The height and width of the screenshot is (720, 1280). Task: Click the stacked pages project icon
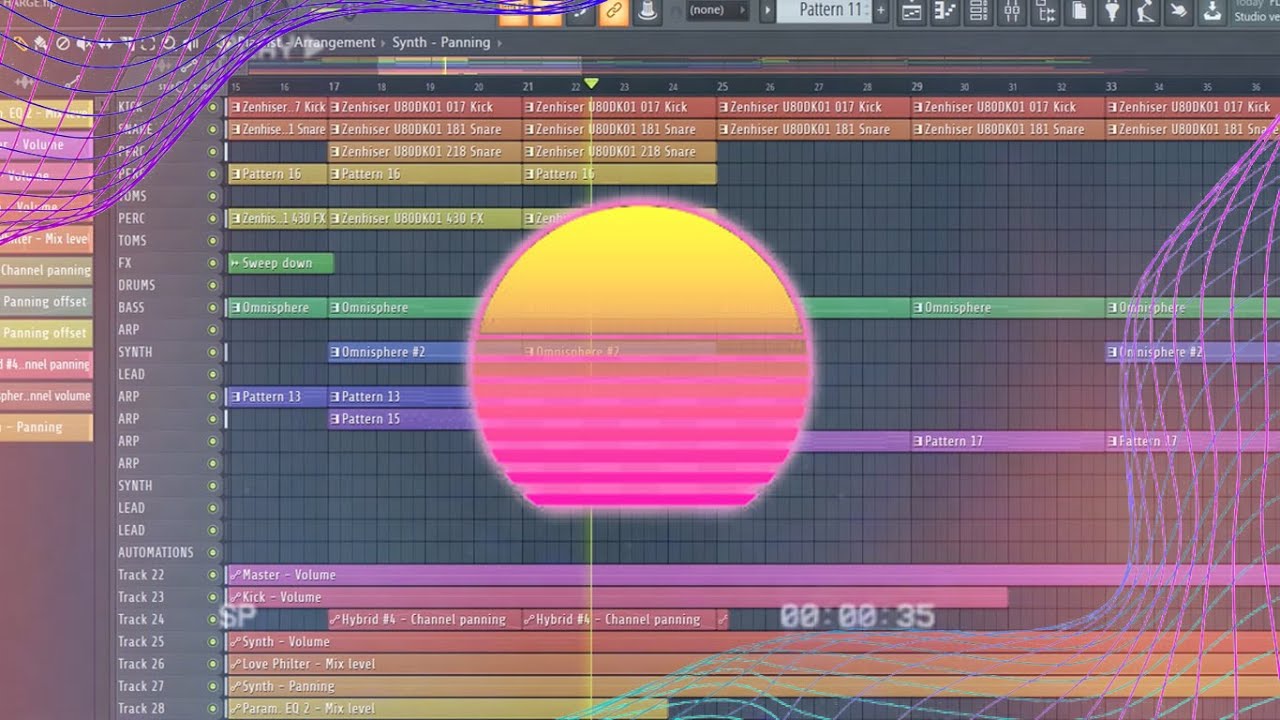pos(1078,11)
